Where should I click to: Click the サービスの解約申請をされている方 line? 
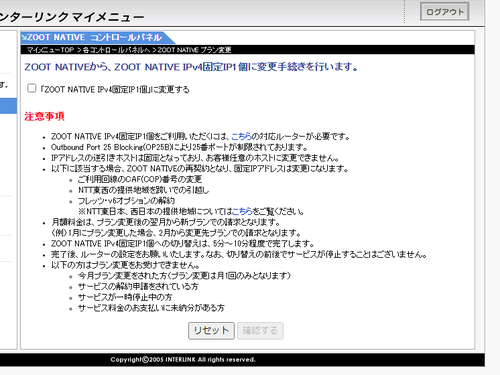[138, 286]
